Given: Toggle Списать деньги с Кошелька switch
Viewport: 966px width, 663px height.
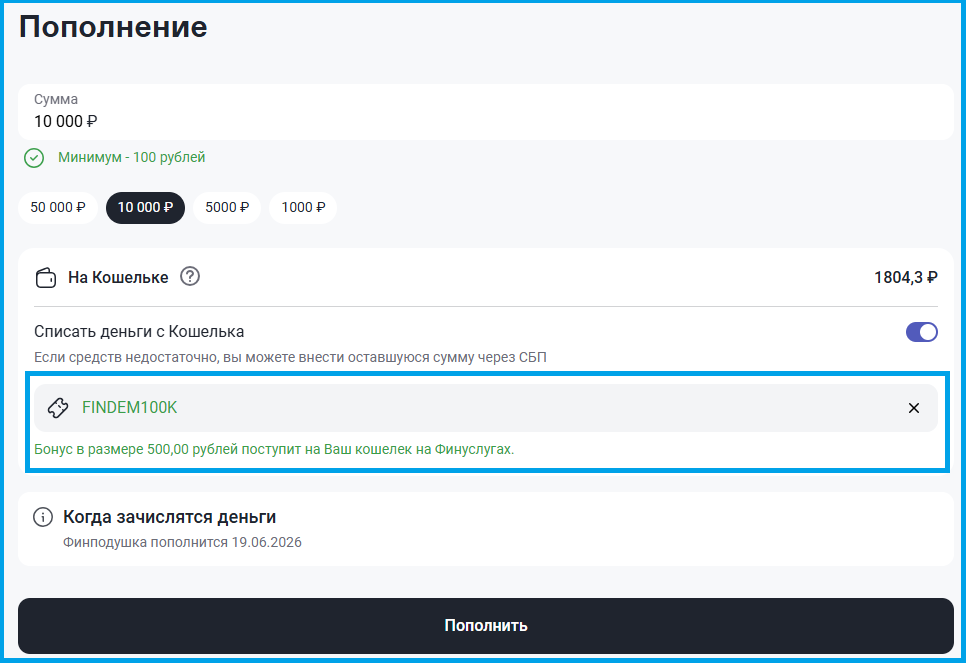Looking at the screenshot, I should click(922, 332).
